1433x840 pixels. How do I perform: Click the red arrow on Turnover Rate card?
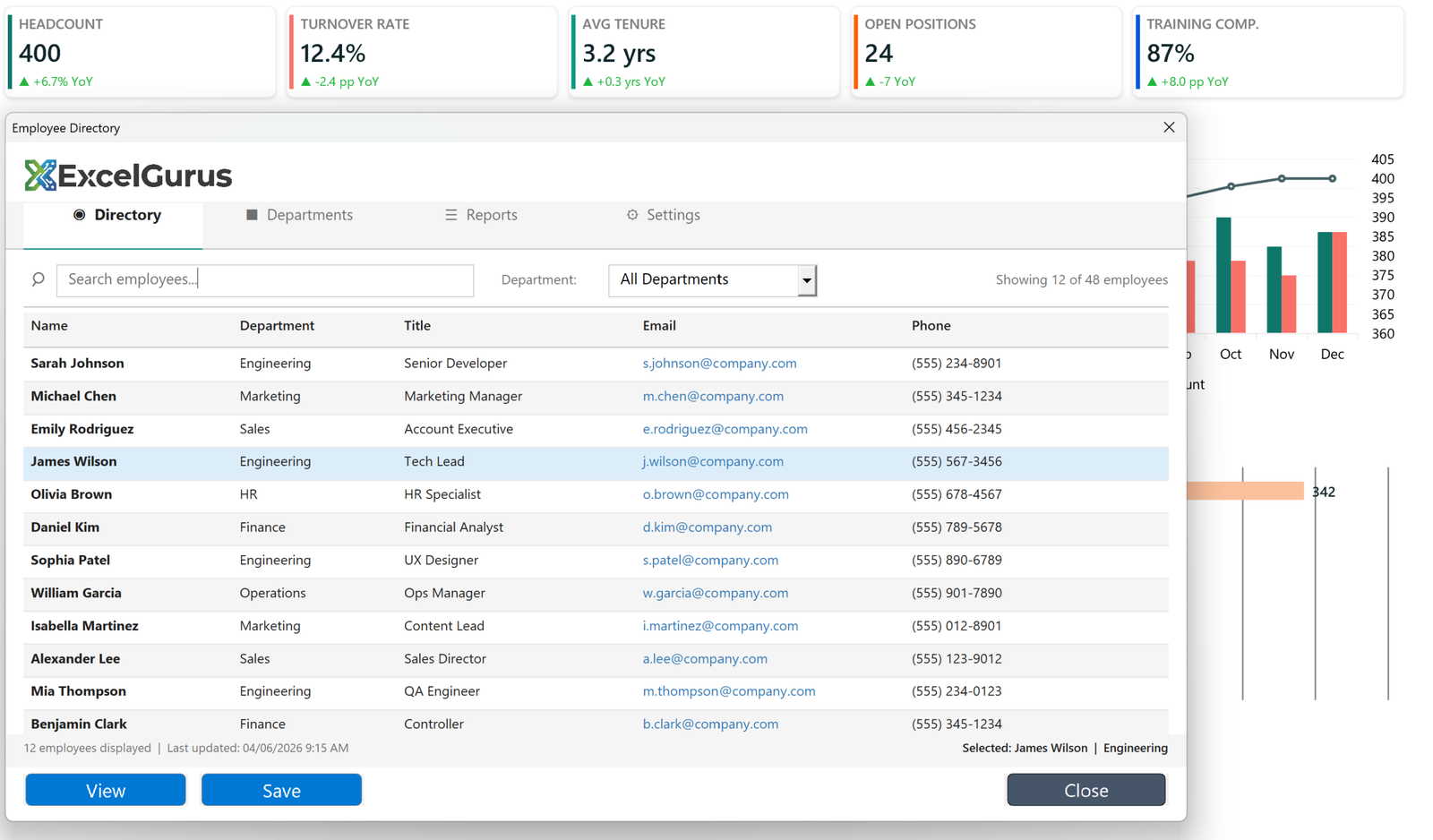pos(306,81)
